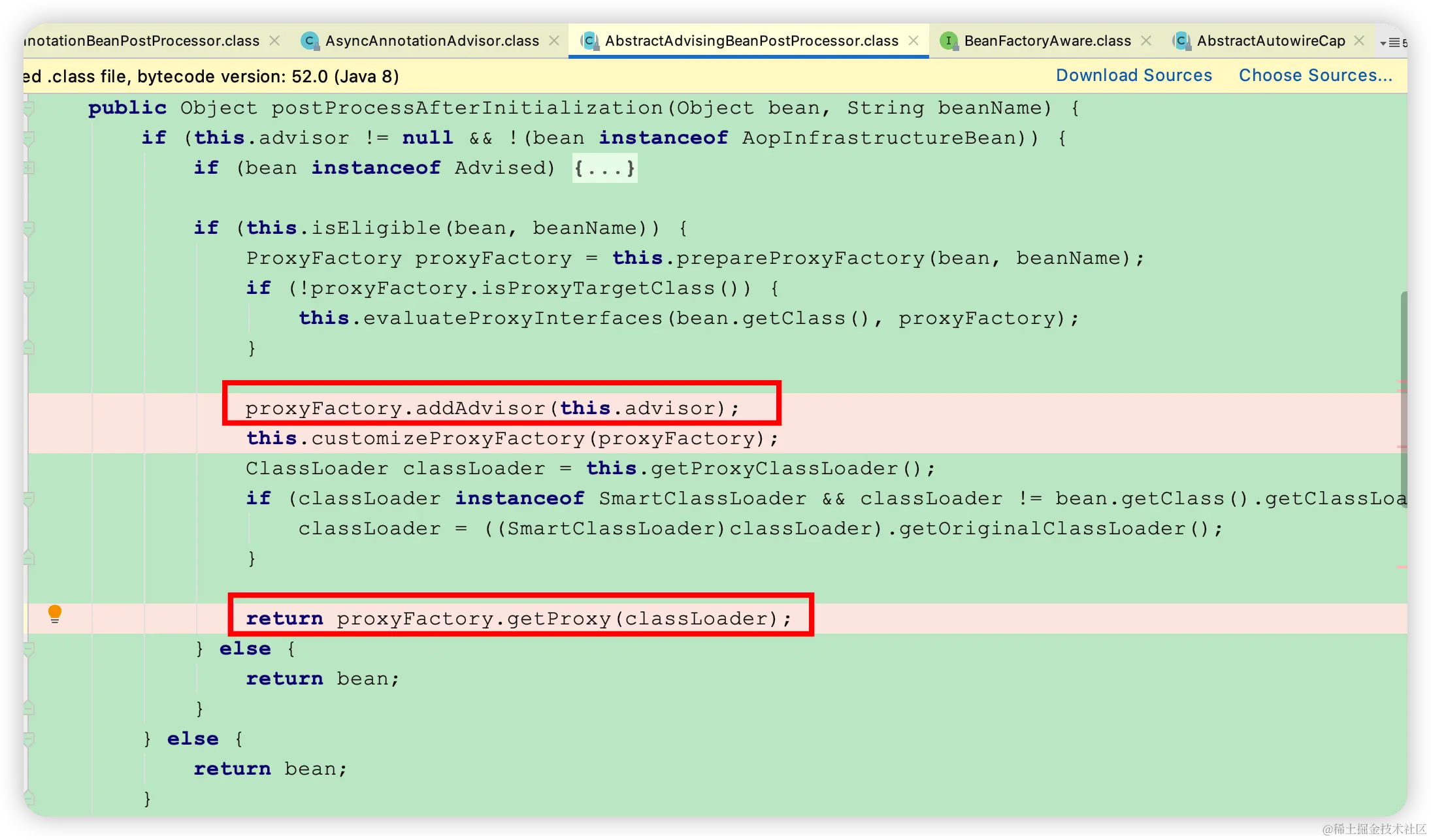Screen dimensions: 1431x840
Task: Expand fold marker beside 'bean instanceof Advised'
Action: [x=29, y=168]
